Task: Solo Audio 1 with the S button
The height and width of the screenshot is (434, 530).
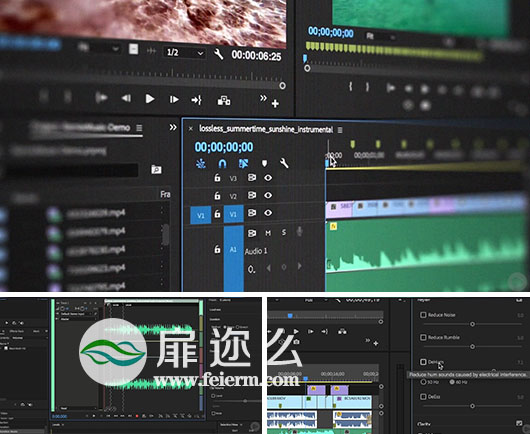Action: pyautogui.click(x=284, y=232)
